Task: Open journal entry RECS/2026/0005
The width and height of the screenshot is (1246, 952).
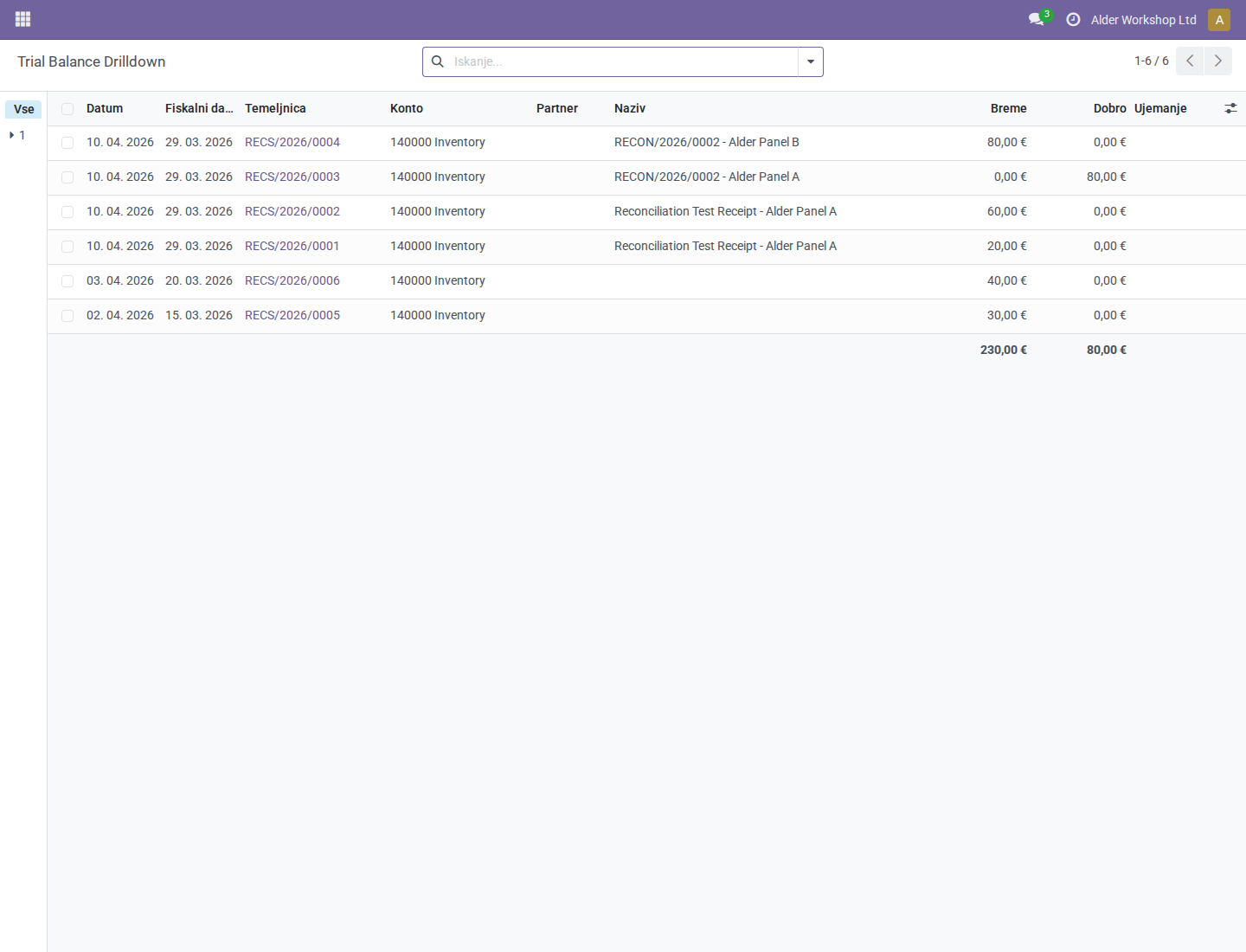Action: (x=292, y=315)
